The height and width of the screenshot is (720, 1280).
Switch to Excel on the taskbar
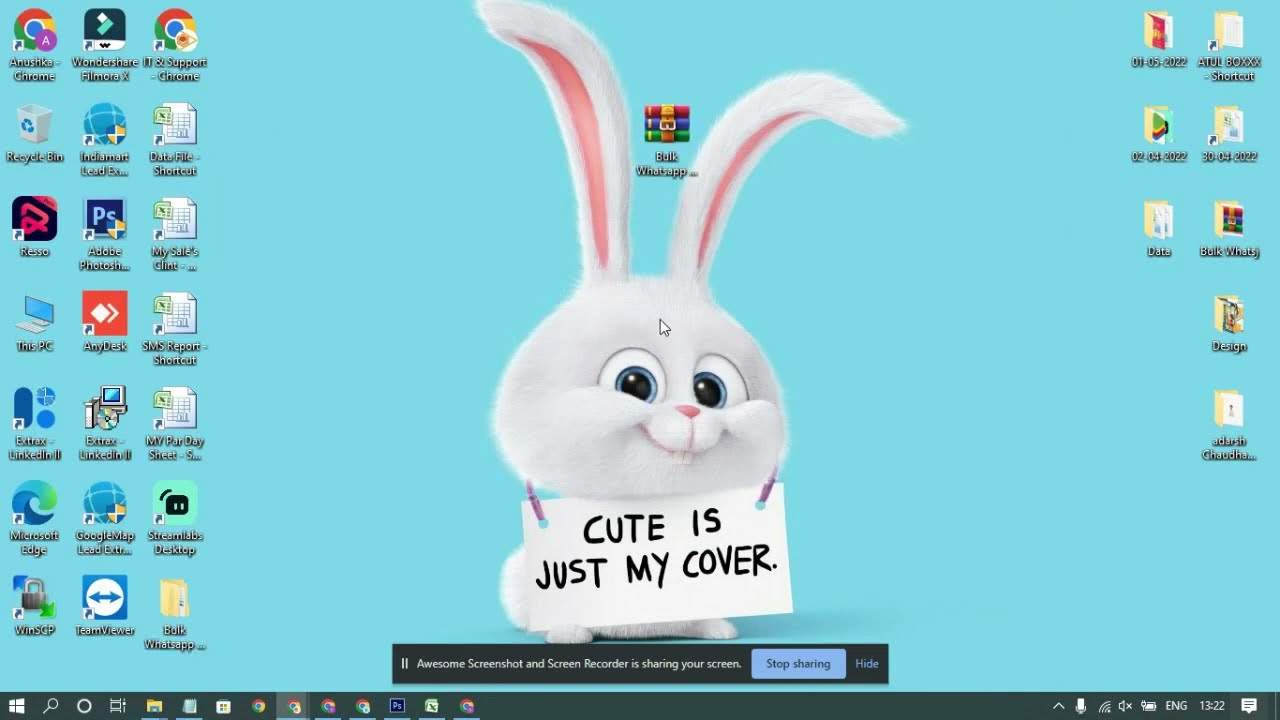431,706
